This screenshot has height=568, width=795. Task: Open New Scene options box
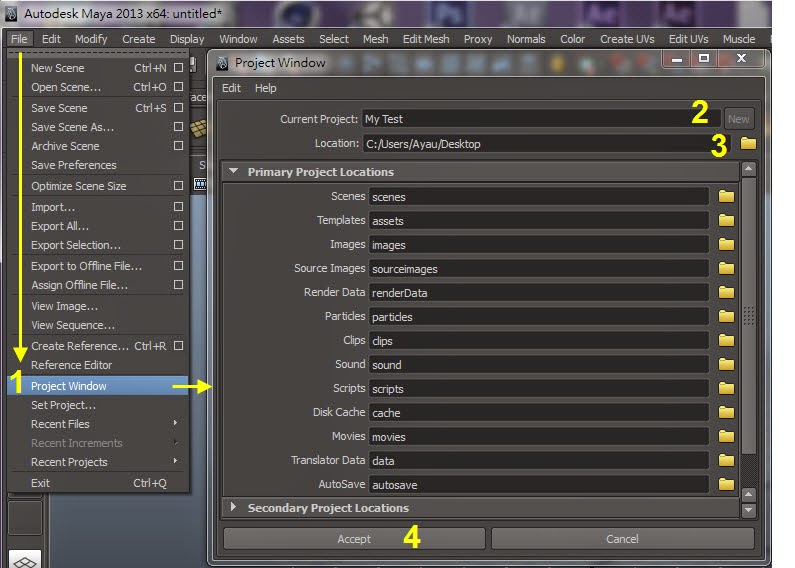(x=178, y=67)
